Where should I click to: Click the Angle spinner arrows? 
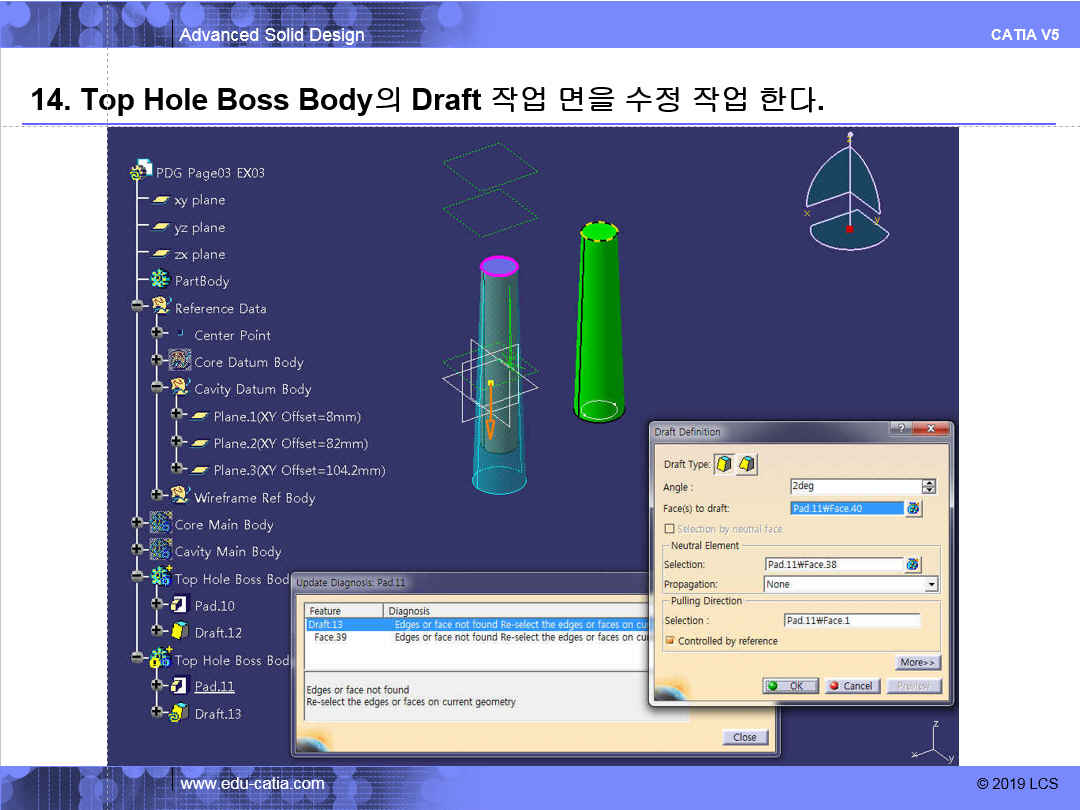point(929,487)
